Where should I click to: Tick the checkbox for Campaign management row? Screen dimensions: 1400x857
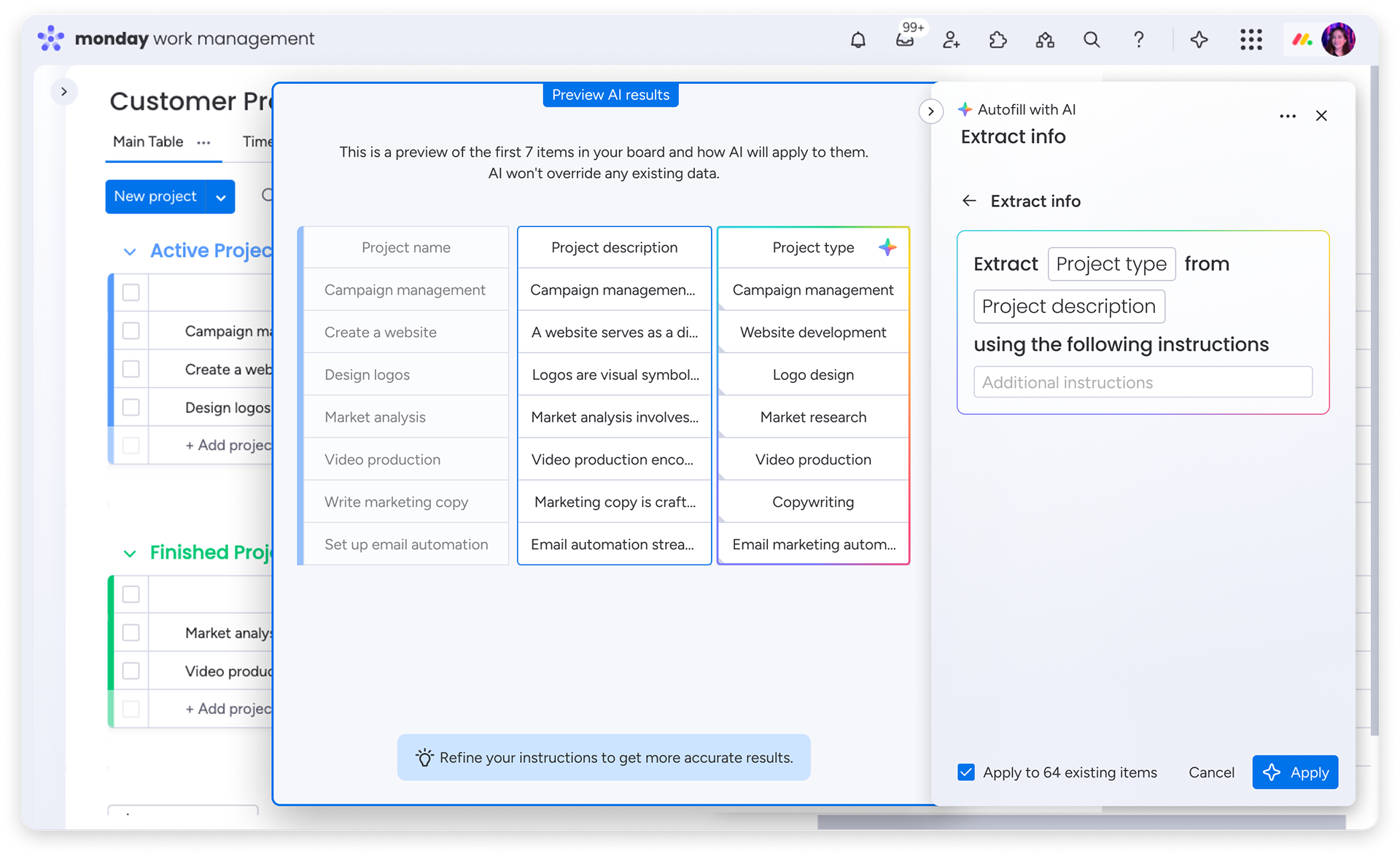point(131,331)
